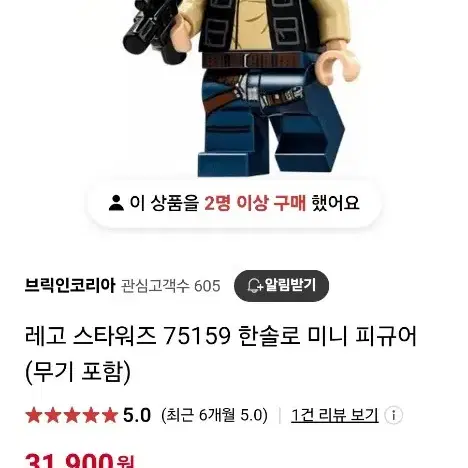Viewport: 468px width, 468px height.
Task: Open the minifigure product image
Action: (x=235, y=88)
